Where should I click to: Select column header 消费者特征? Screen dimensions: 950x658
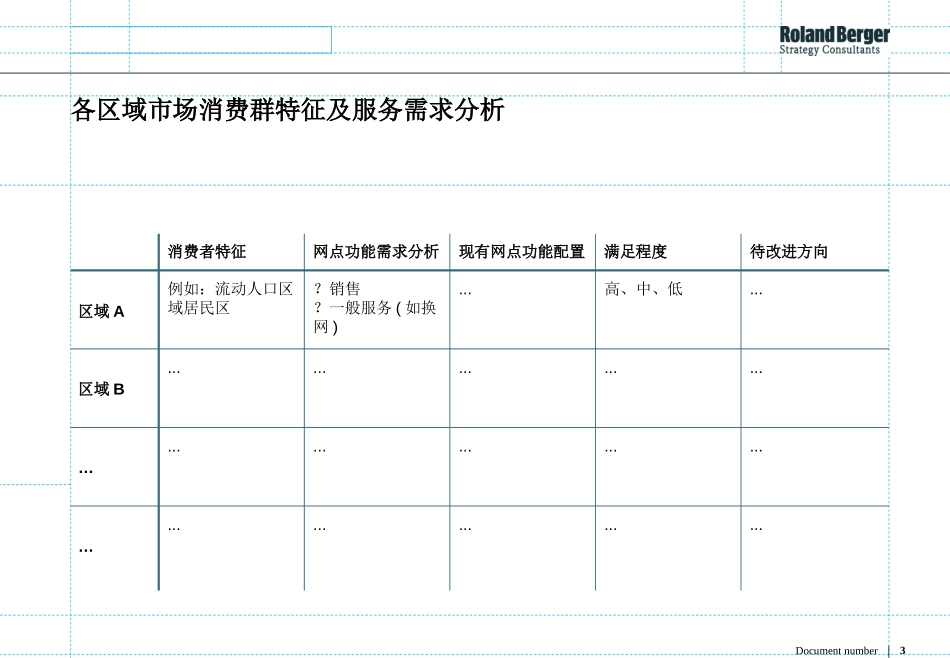pyautogui.click(x=207, y=251)
